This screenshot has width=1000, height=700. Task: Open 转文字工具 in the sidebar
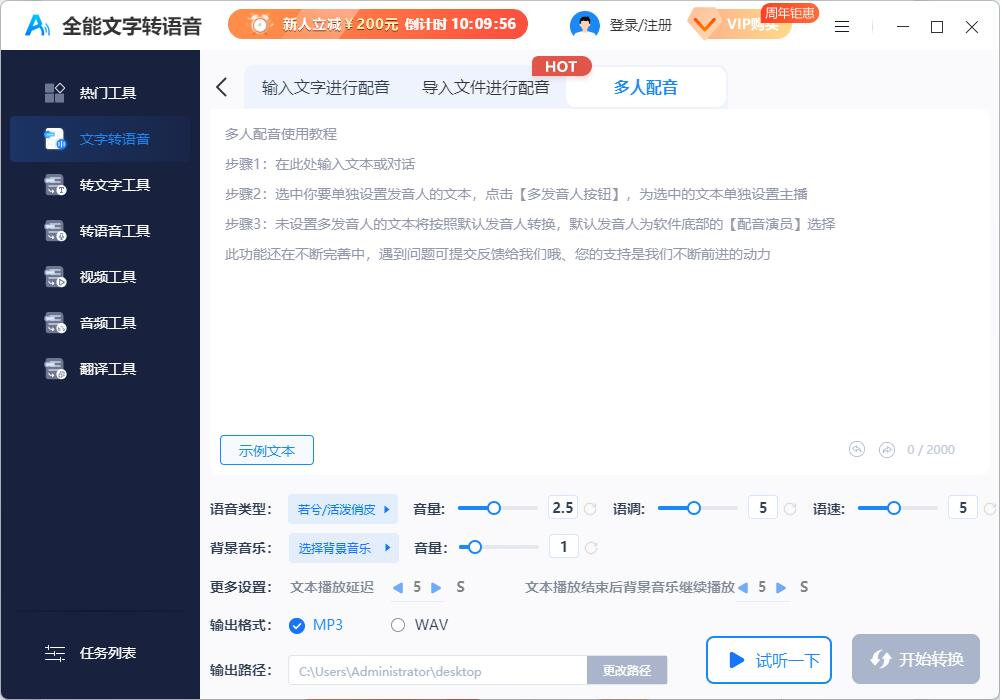100,185
